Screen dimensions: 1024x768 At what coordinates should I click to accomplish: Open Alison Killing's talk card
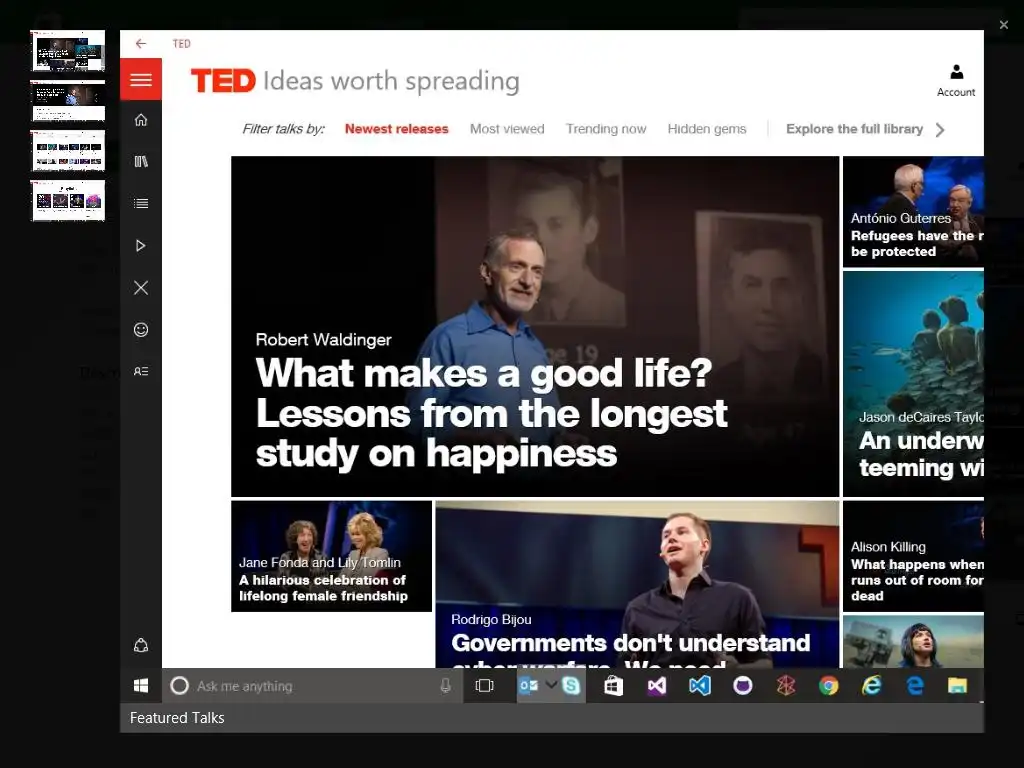pyautogui.click(x=913, y=556)
